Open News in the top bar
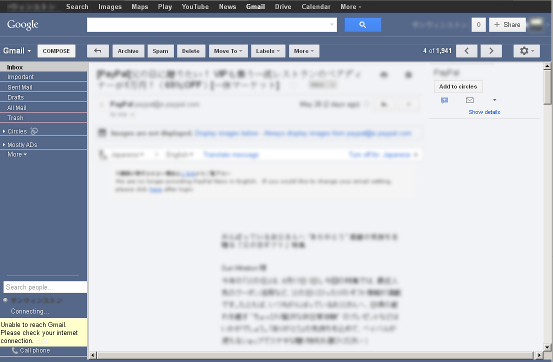Screen dimensions: 553x362 227,7
